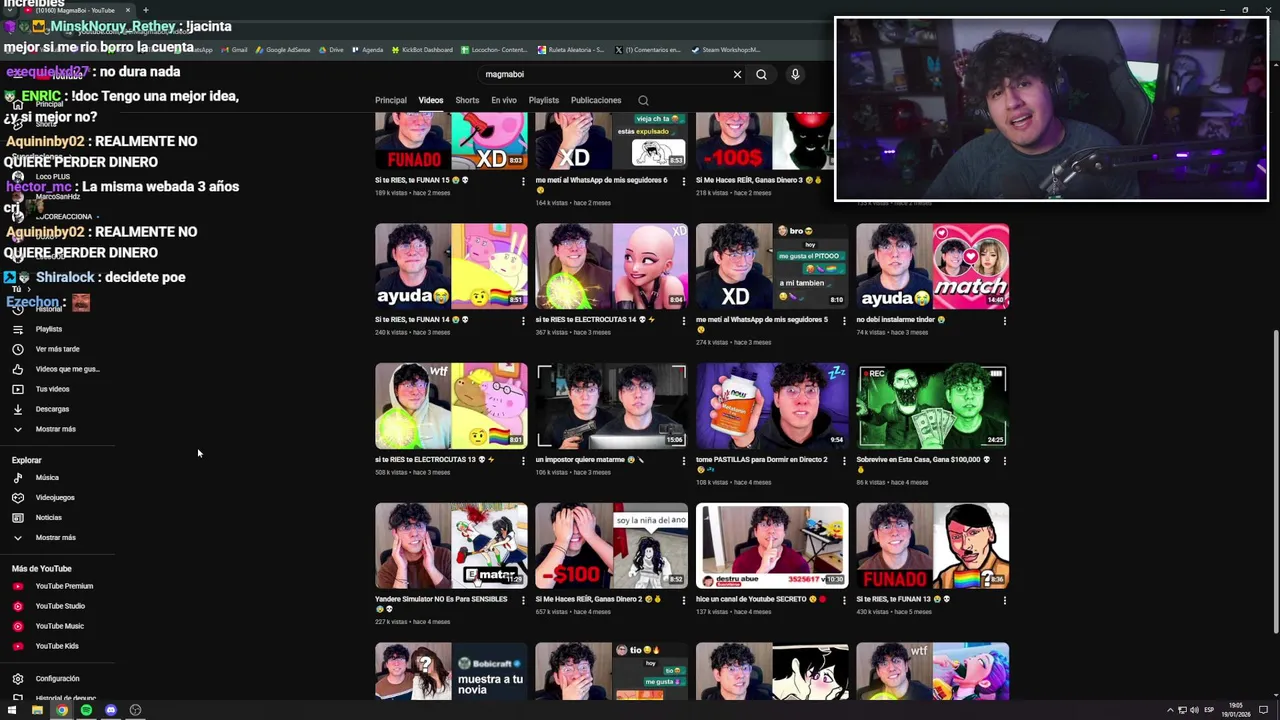Open the Drive bookmark

pos(330,50)
